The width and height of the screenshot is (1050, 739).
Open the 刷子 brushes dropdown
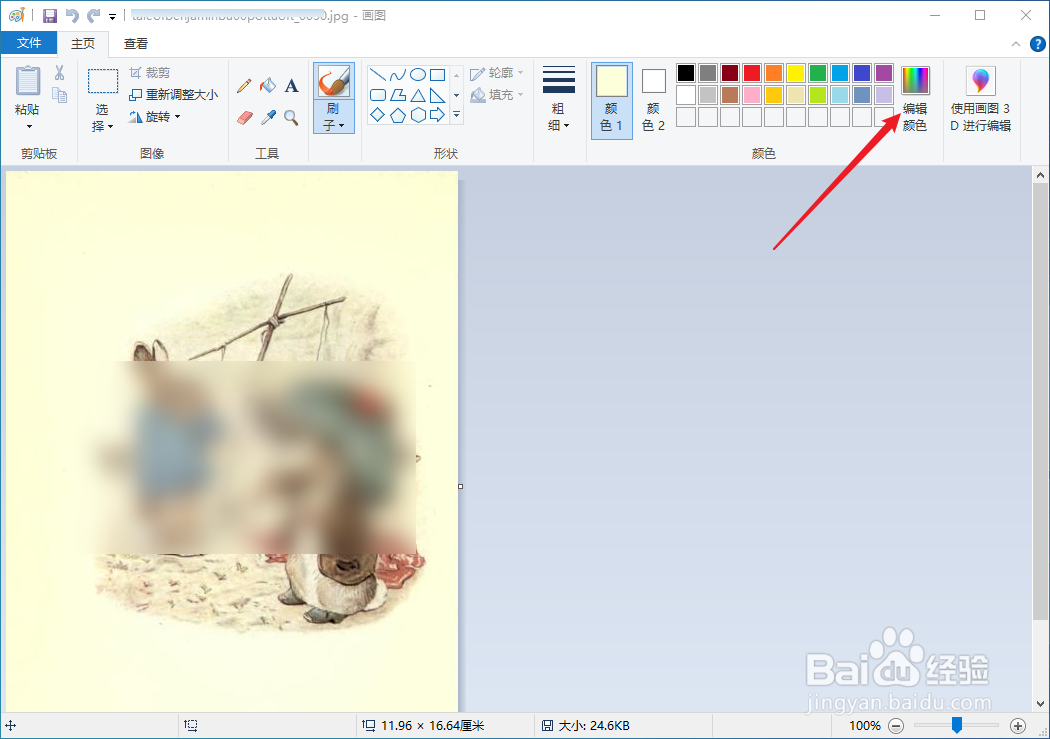333,116
